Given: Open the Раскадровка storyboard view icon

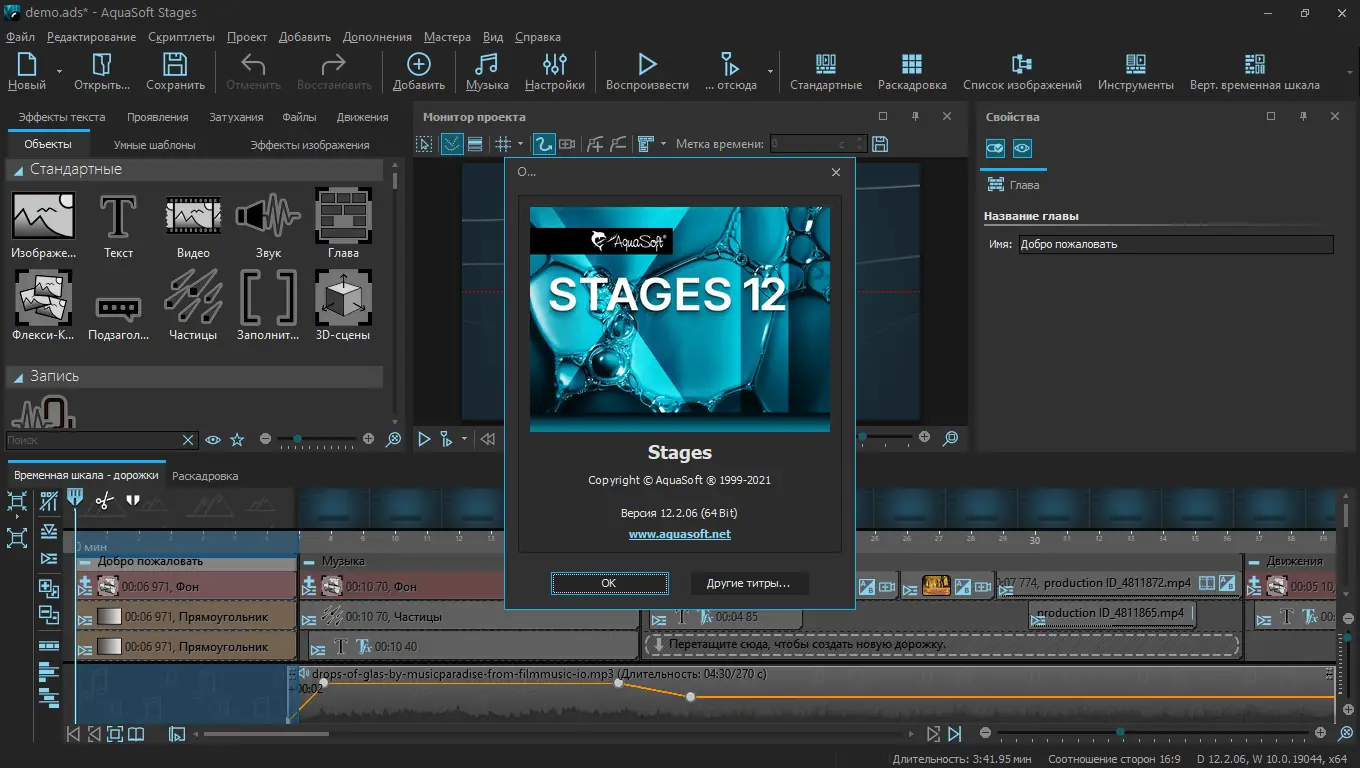Looking at the screenshot, I should click(x=912, y=65).
